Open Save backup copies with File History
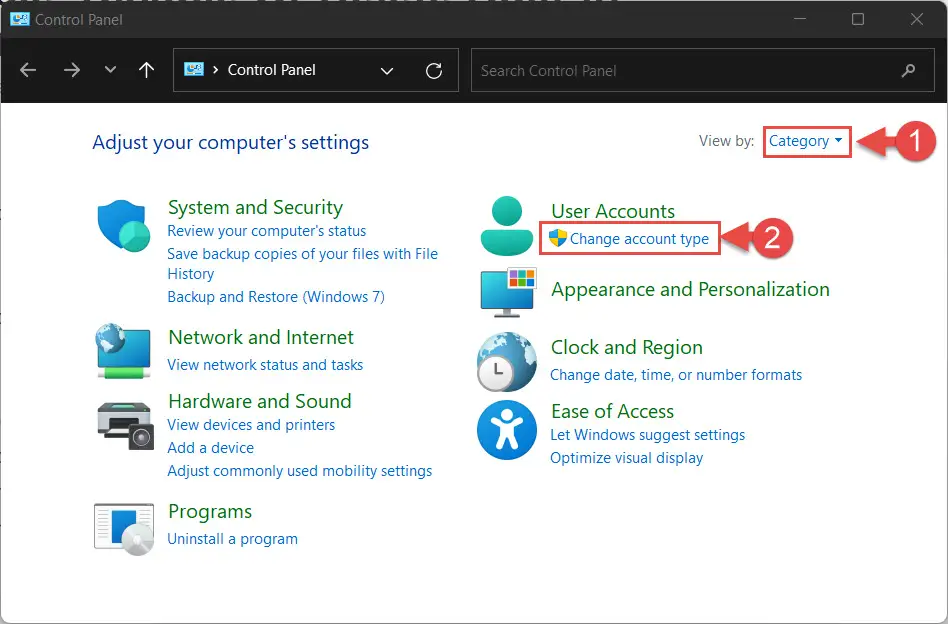Screen dimensions: 948x624 [302, 264]
